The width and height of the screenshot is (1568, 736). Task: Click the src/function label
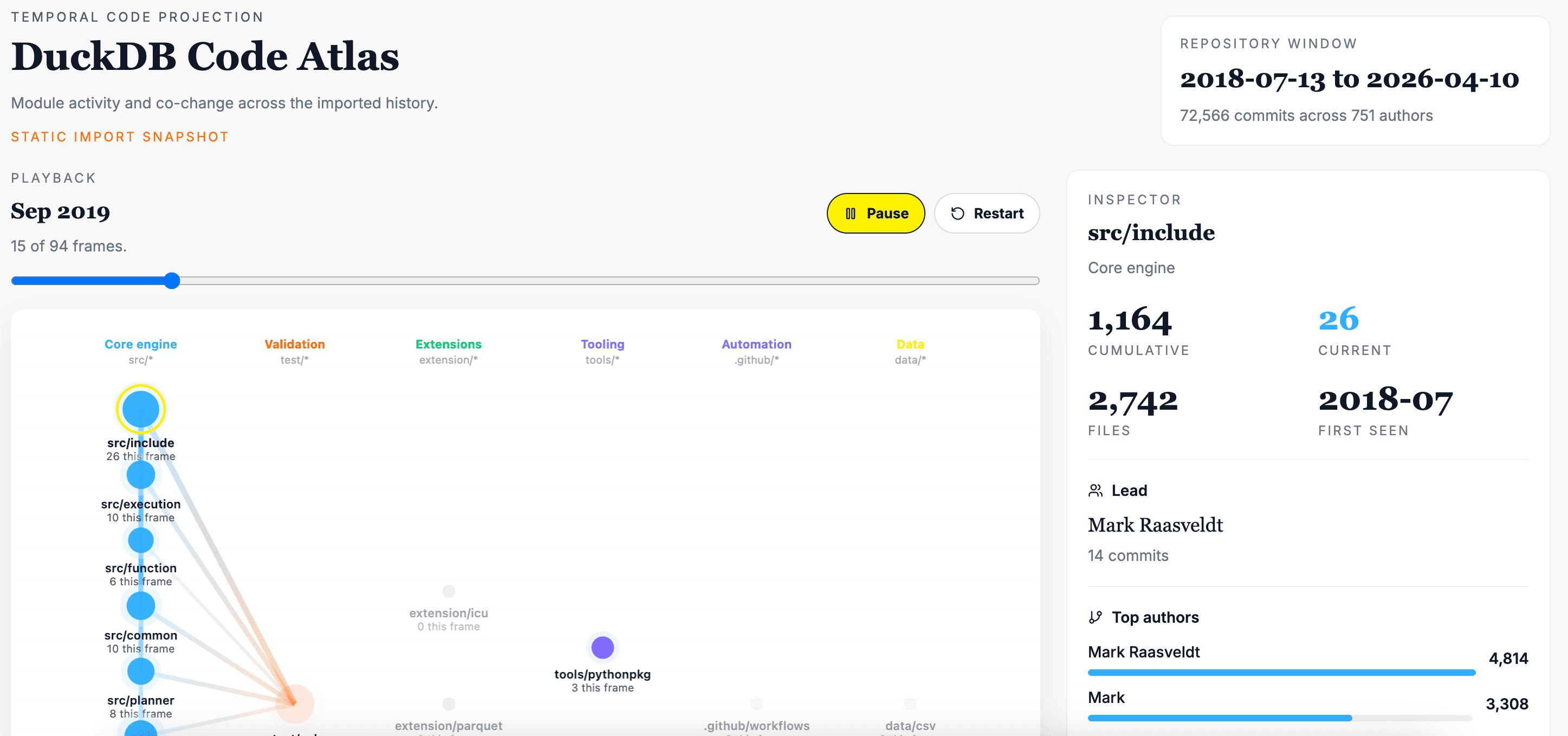pyautogui.click(x=141, y=568)
